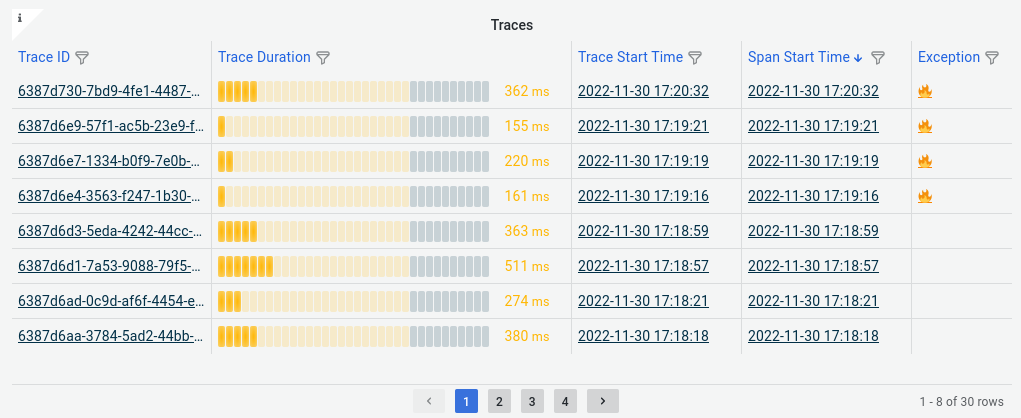
Task: Click the 511 ms duration bar gauge
Action: tap(354, 266)
